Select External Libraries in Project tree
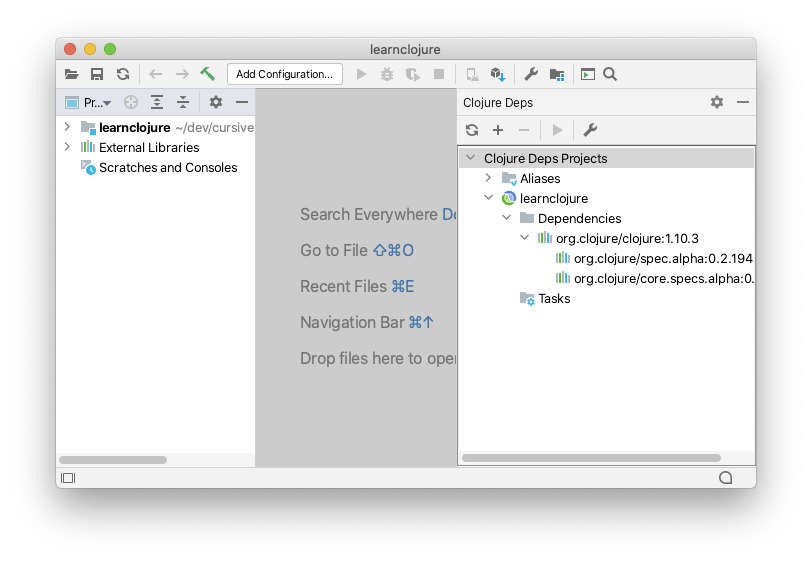 click(x=149, y=148)
